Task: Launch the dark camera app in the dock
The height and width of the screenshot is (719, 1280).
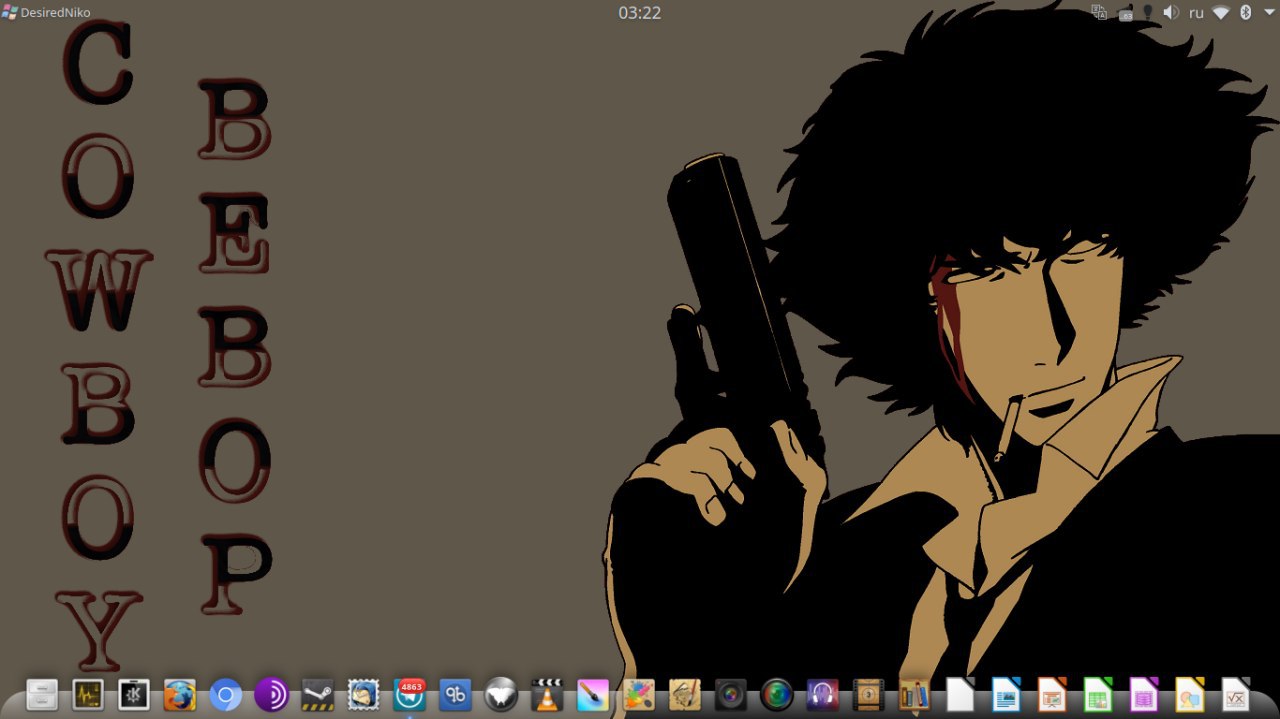Action: pos(731,694)
